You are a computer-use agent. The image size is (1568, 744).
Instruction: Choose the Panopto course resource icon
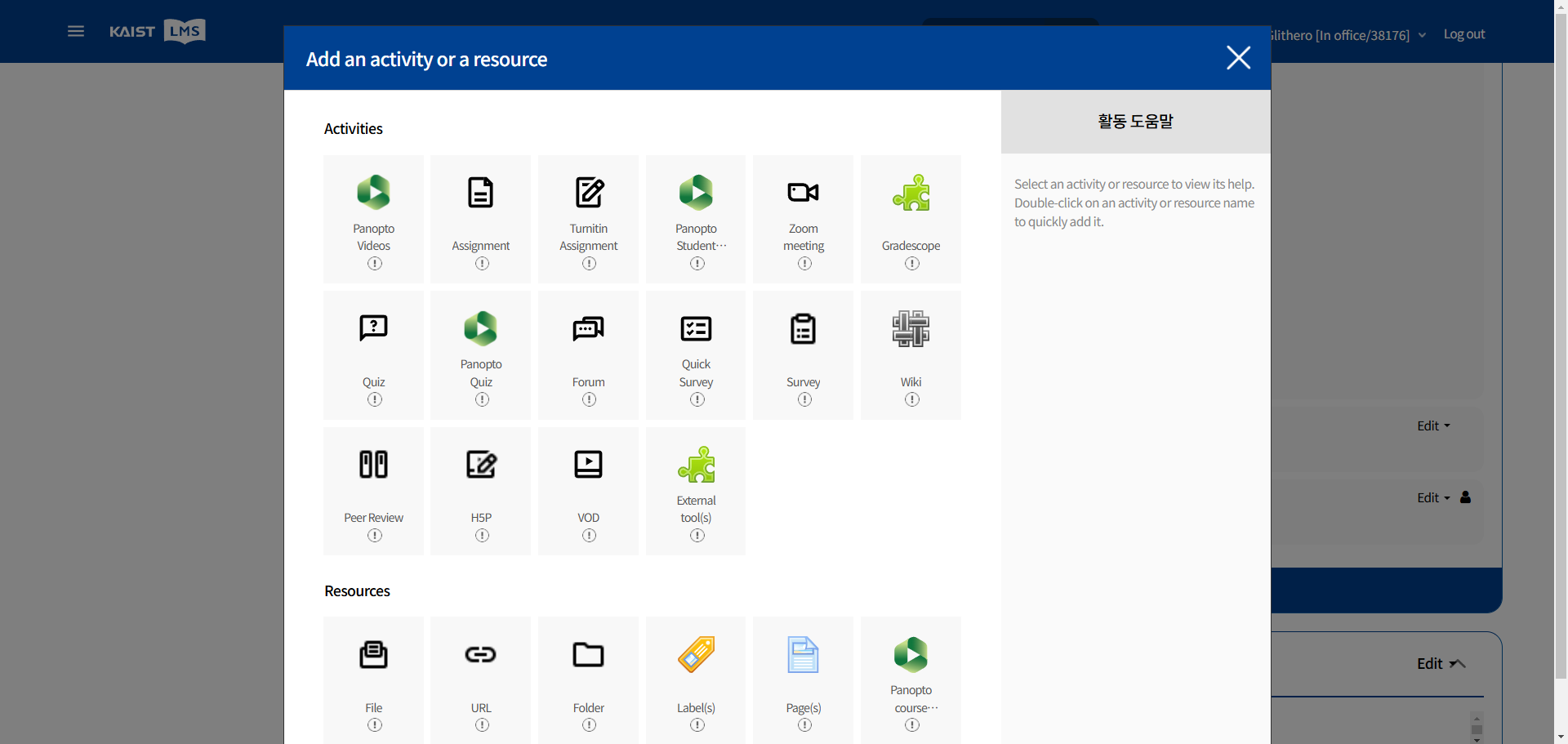(911, 654)
